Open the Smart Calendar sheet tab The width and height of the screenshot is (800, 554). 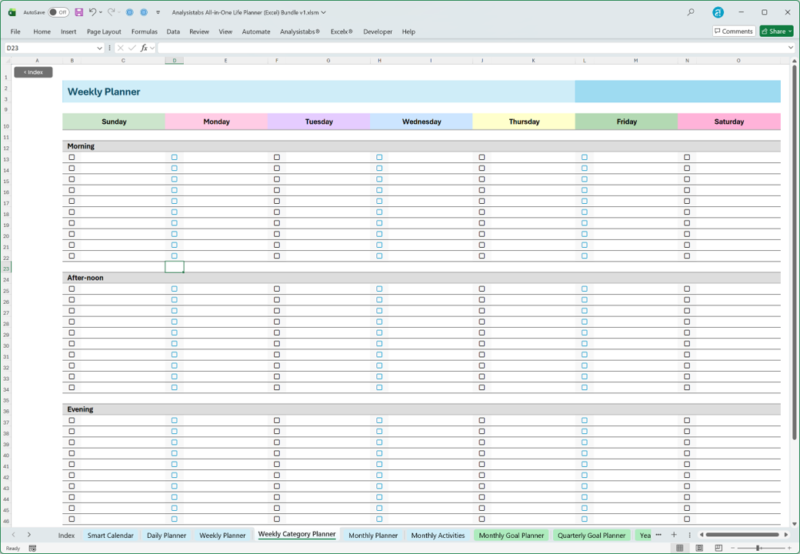[110, 535]
